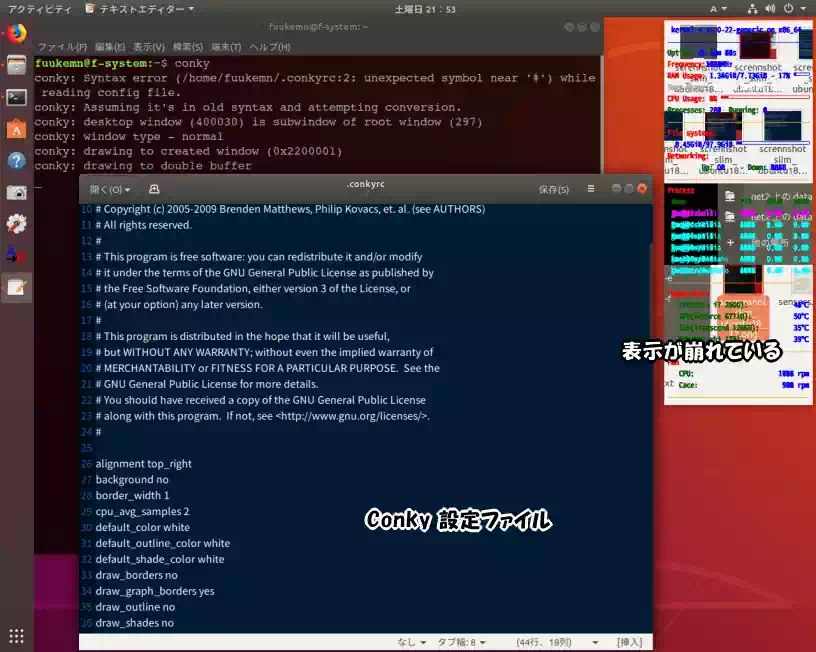Screen dimensions: 816x652
Task: Open the language/fonts dock icon
Action: click(17, 255)
